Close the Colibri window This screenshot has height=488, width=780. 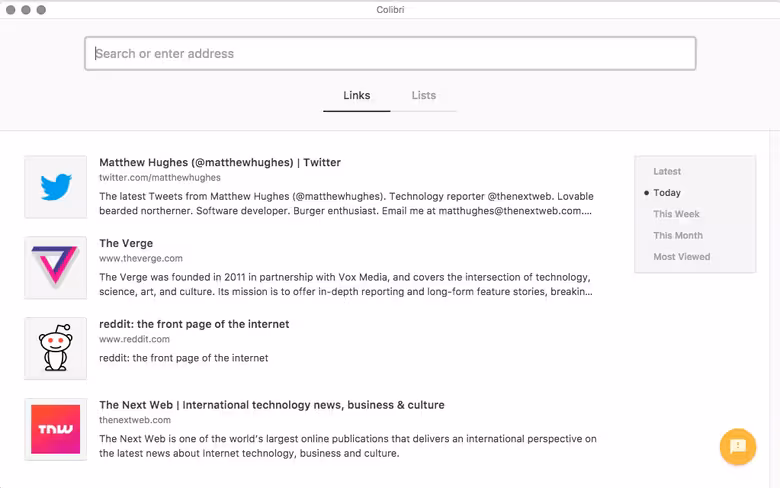[10, 10]
